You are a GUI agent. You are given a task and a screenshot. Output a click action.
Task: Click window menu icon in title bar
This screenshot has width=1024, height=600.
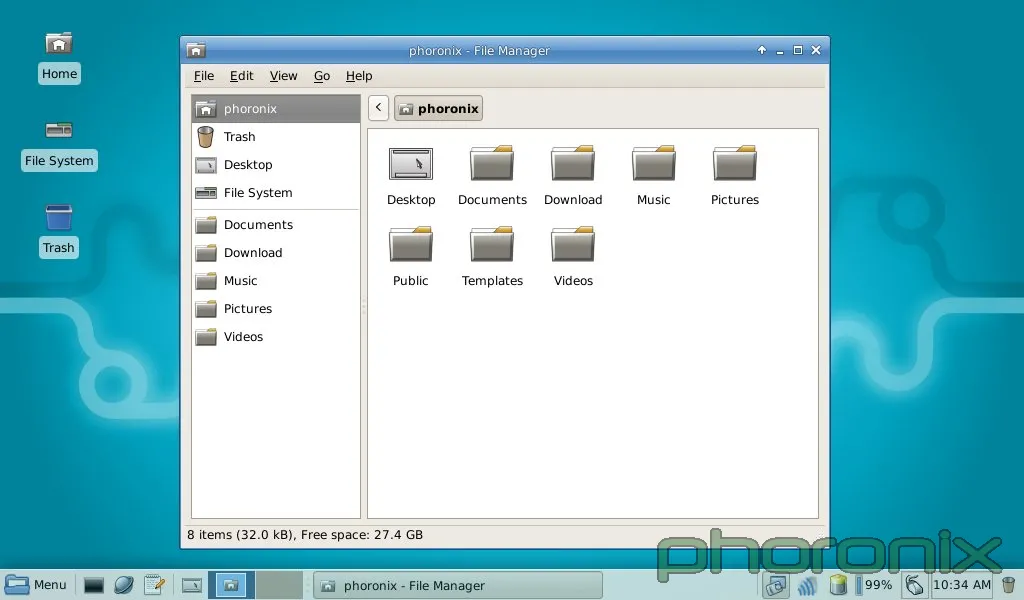(196, 50)
